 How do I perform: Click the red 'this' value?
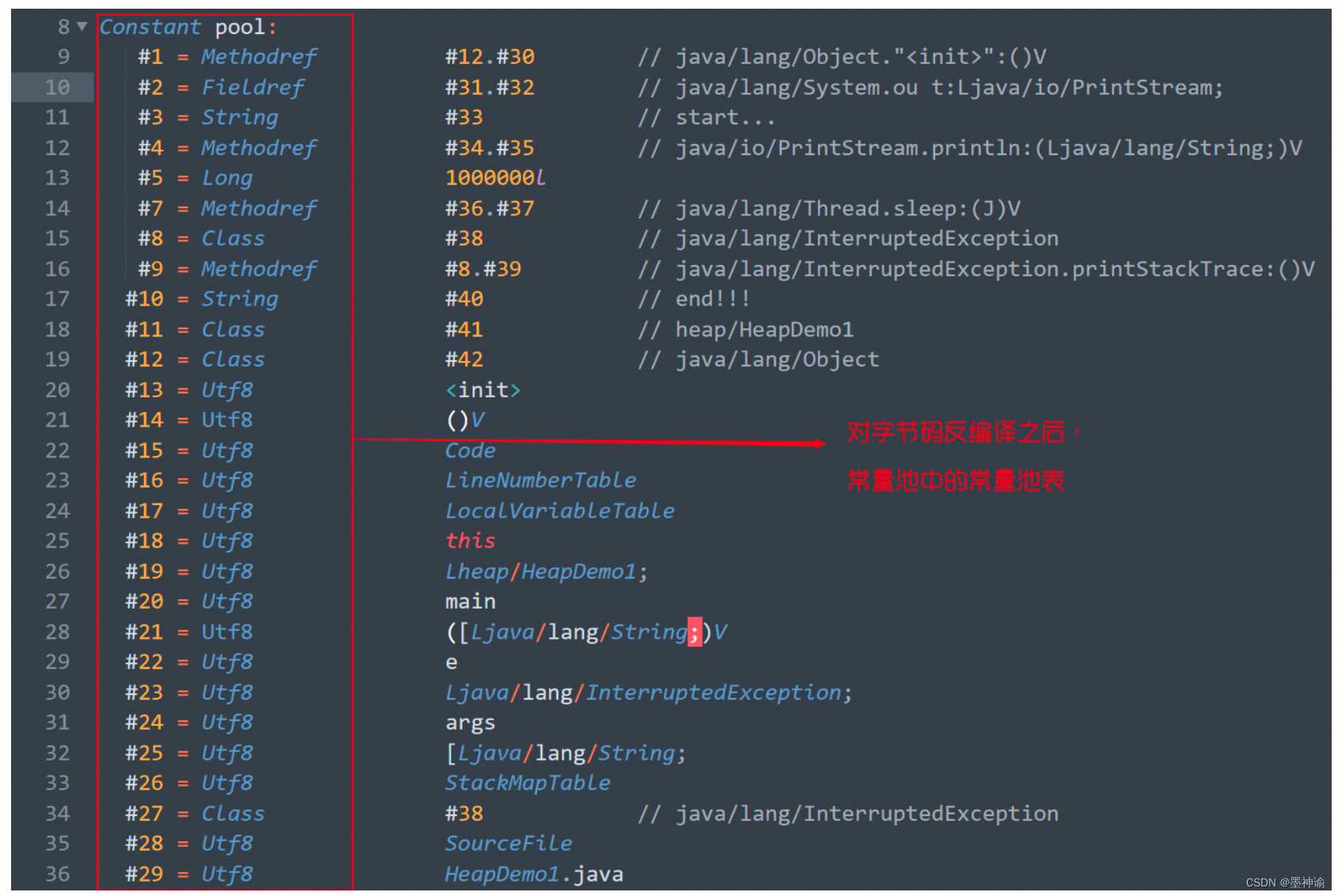point(470,541)
